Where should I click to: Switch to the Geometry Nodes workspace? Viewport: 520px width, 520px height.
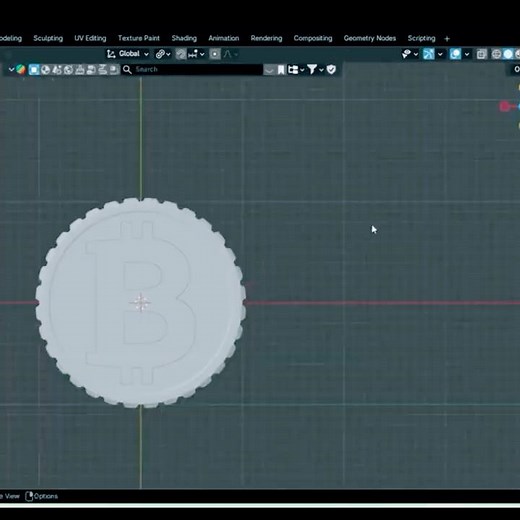click(370, 38)
